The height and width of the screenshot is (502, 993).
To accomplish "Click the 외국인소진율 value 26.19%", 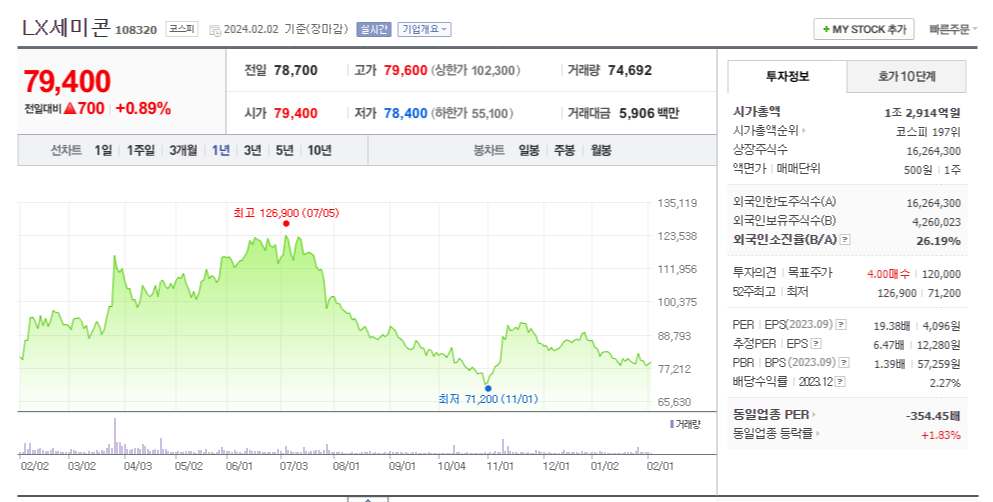I will pos(938,241).
